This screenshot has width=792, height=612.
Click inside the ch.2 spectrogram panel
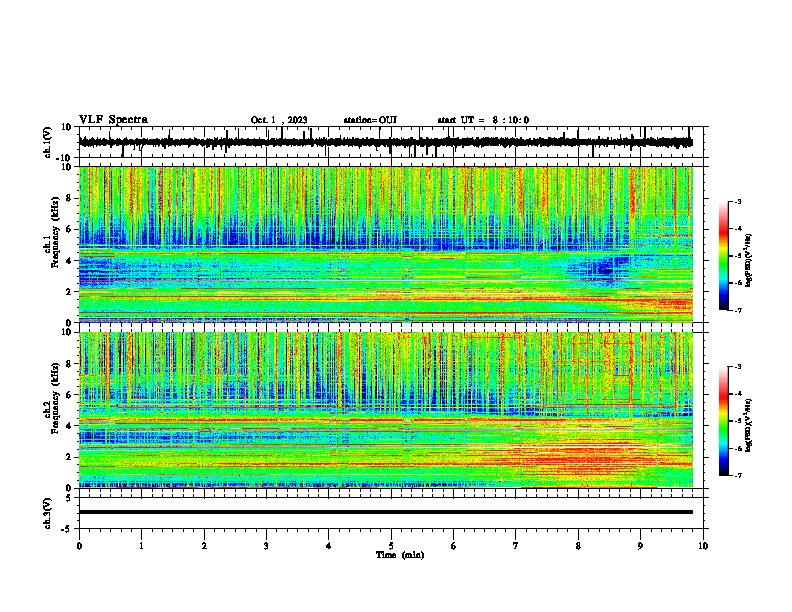(x=385, y=410)
